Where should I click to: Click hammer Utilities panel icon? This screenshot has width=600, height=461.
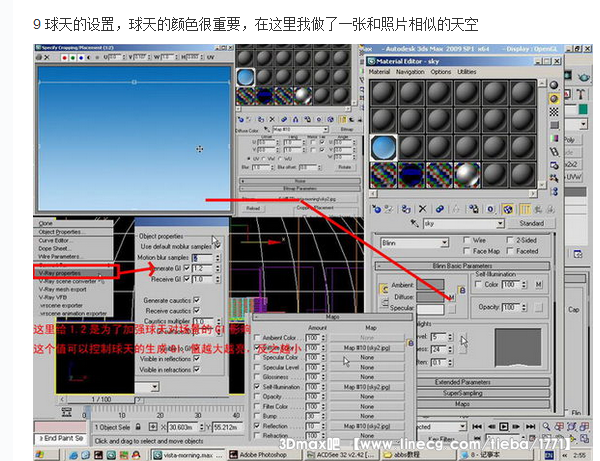pos(580,94)
